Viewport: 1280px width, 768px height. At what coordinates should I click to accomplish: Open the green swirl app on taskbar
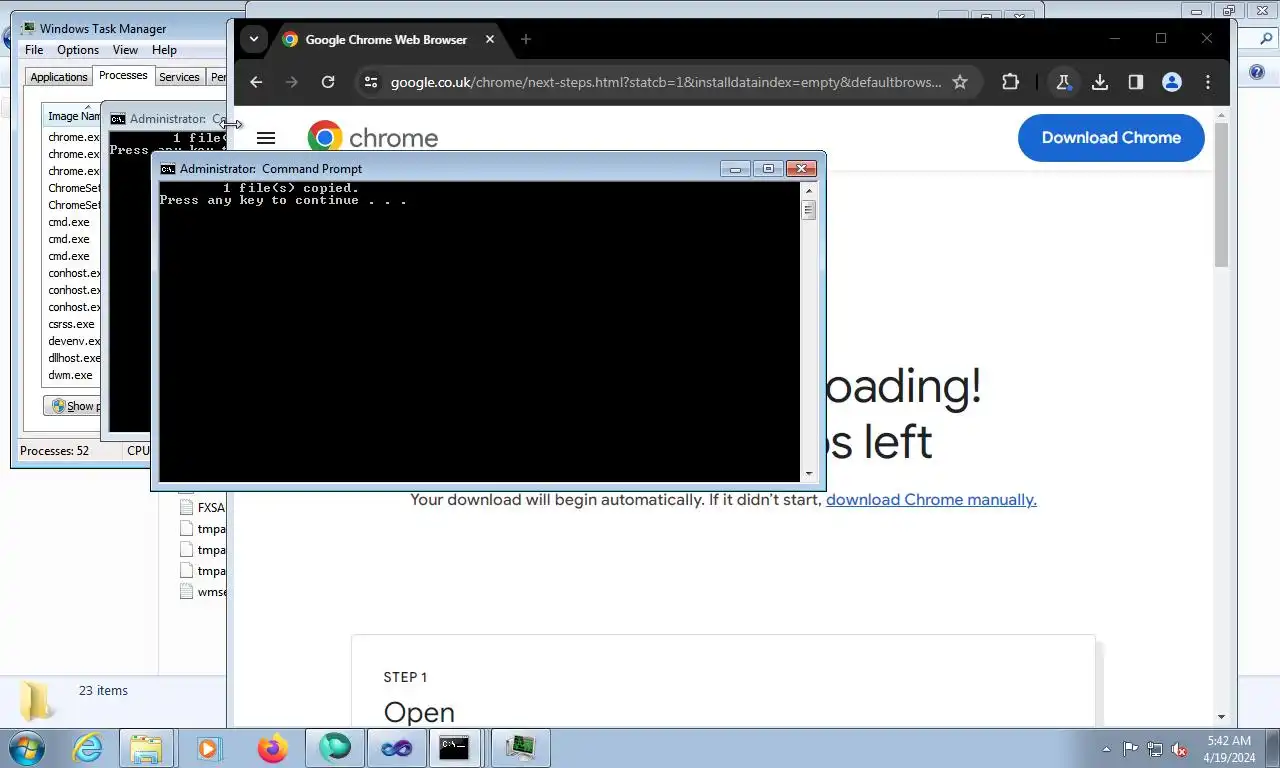[334, 748]
